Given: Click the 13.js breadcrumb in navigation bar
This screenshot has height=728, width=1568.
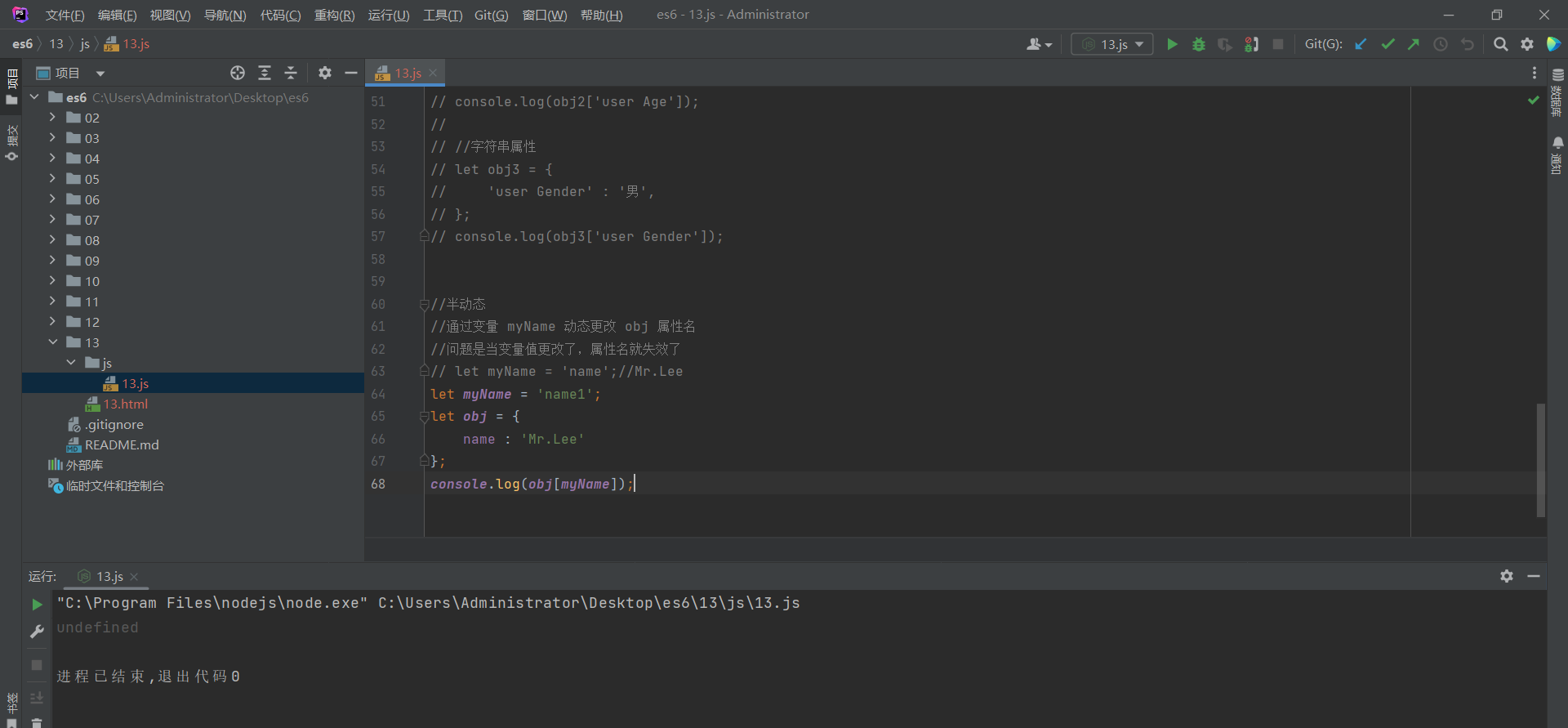Looking at the screenshot, I should pos(128,44).
